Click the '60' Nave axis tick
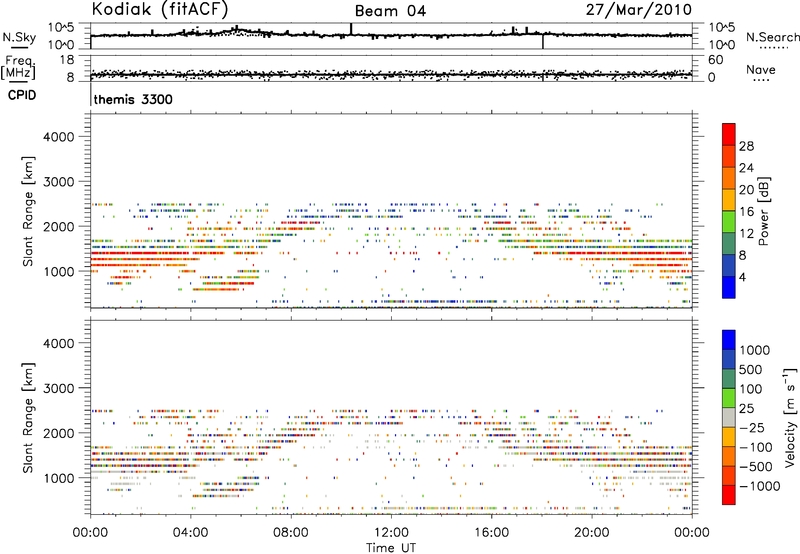Screen dimensions: 800x554 715,60
